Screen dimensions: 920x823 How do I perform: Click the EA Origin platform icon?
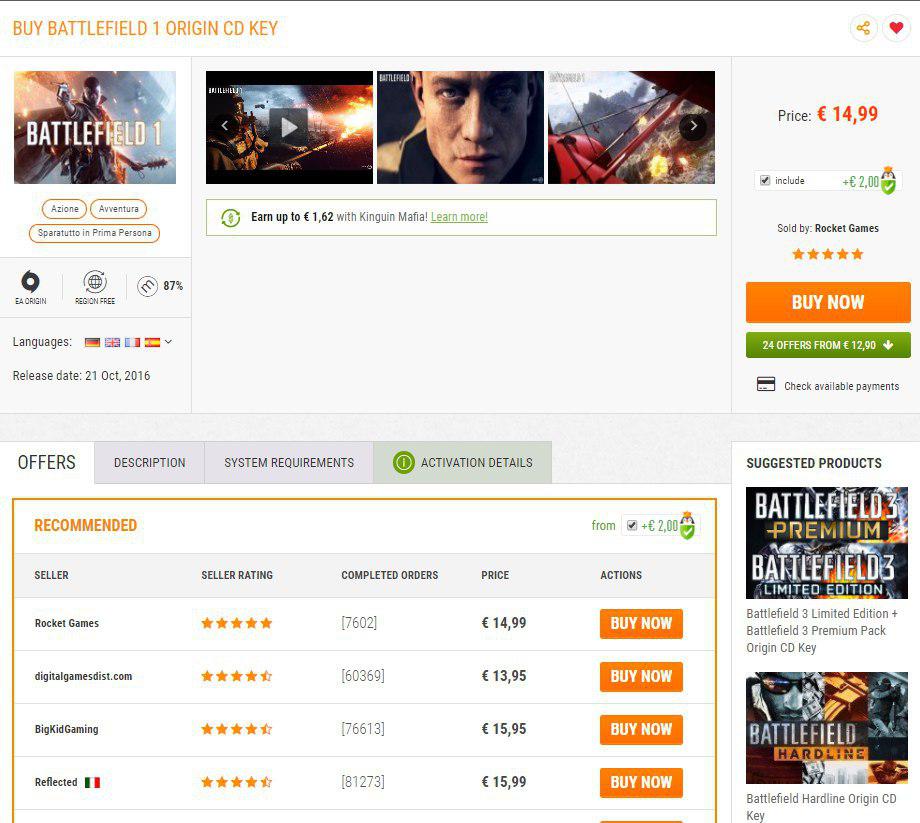(x=31, y=282)
